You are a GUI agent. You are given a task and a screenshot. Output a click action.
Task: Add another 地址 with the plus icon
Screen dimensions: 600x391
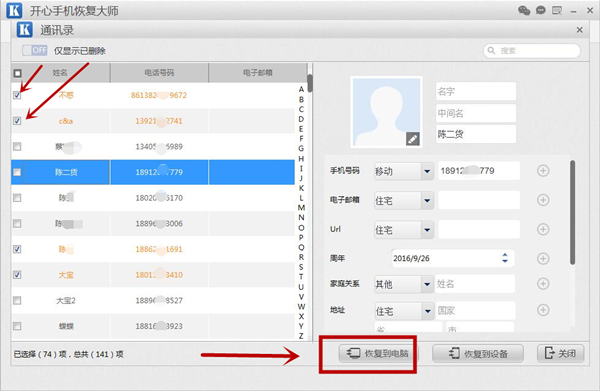(543, 310)
